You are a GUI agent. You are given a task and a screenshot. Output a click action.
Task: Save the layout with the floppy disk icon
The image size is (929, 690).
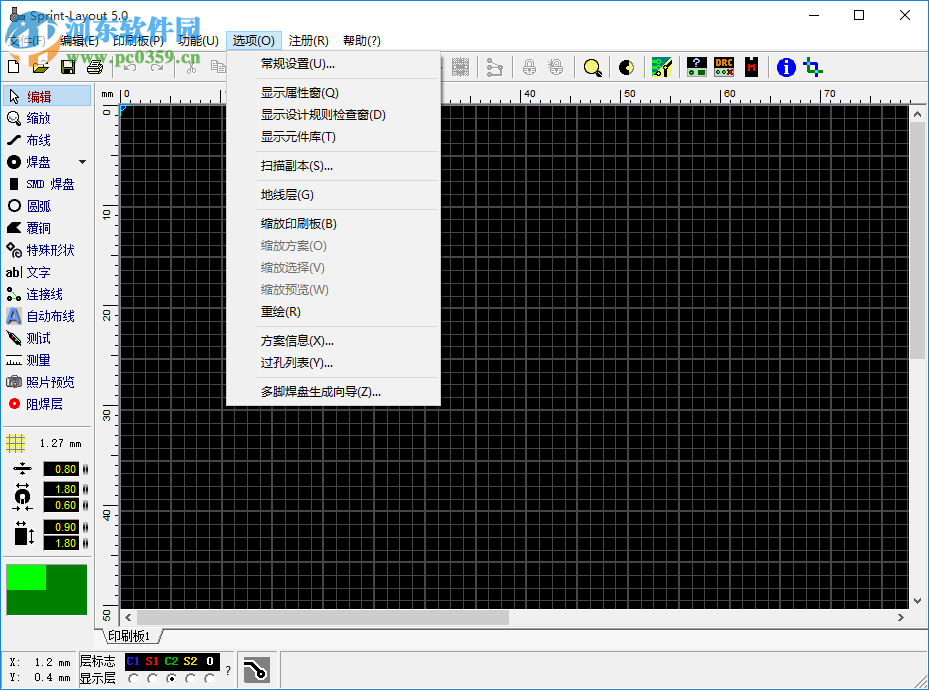click(x=68, y=68)
